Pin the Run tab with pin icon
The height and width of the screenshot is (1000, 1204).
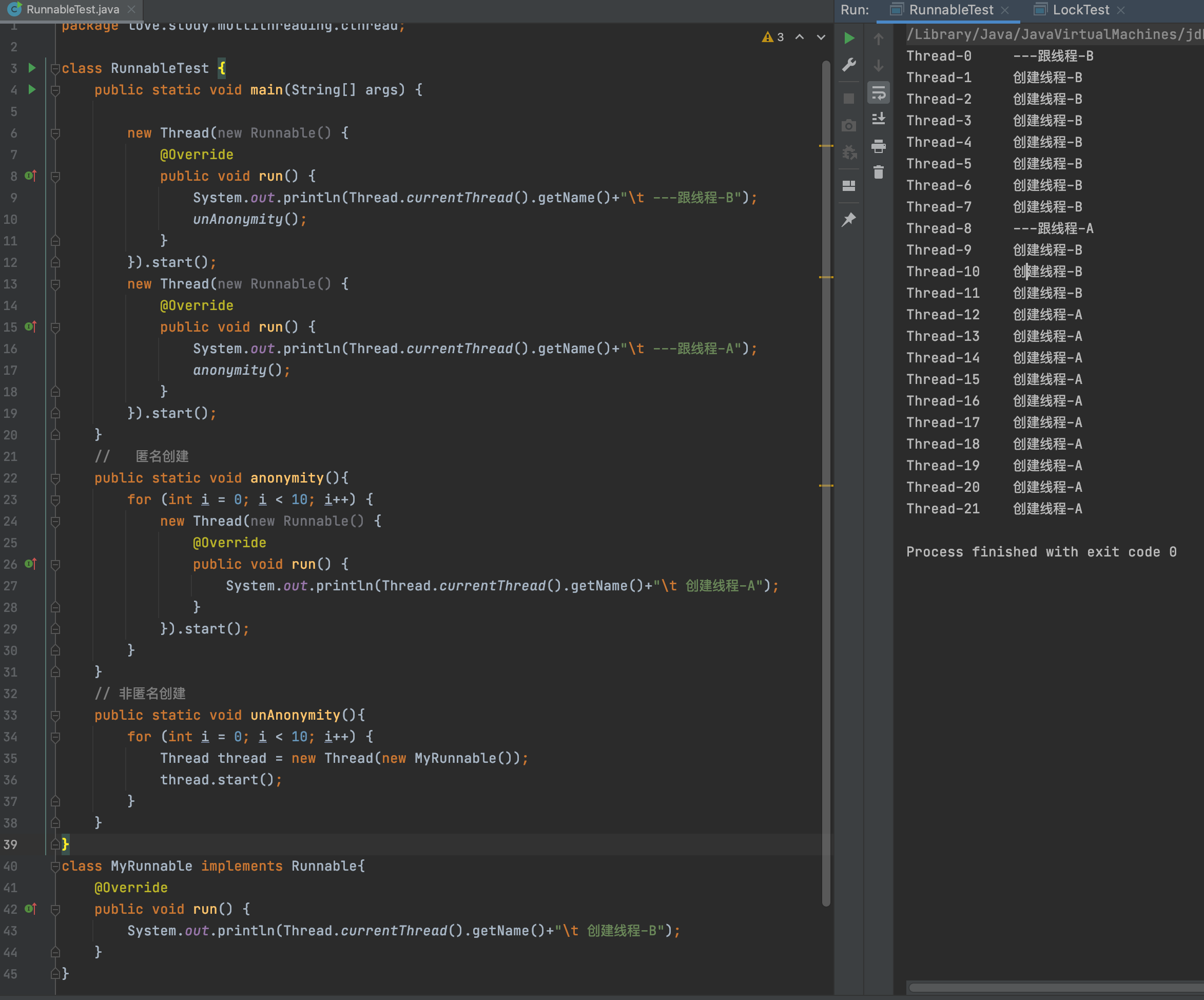coord(849,220)
